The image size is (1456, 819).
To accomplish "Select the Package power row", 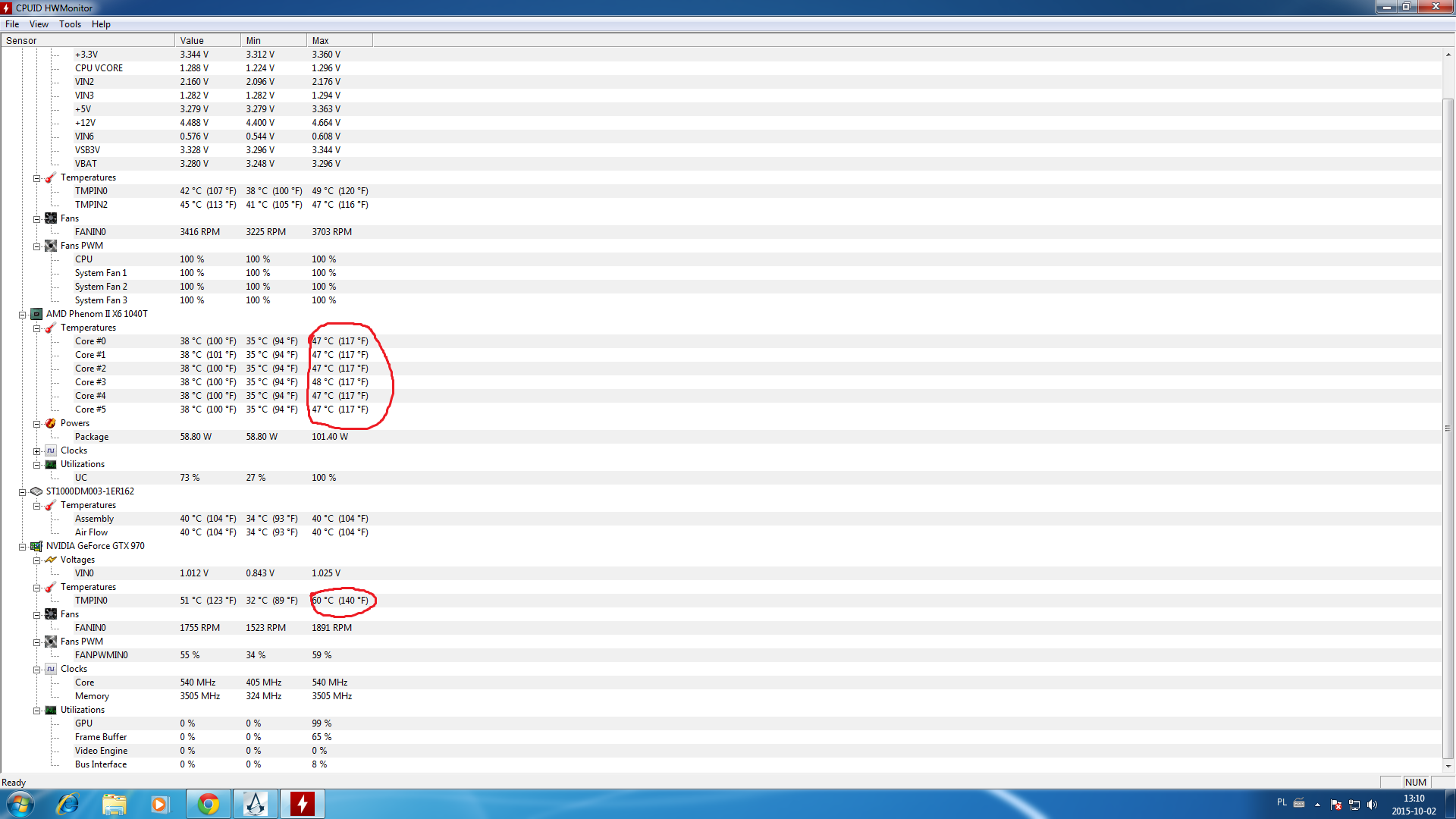I will (x=721, y=437).
